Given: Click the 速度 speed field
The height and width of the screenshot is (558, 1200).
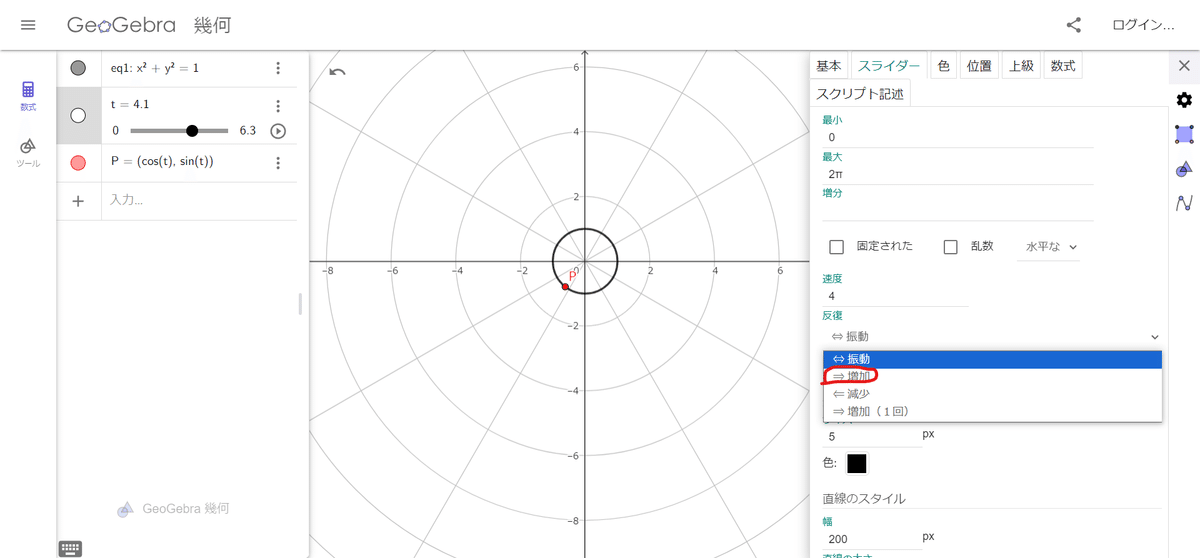Looking at the screenshot, I should [895, 296].
